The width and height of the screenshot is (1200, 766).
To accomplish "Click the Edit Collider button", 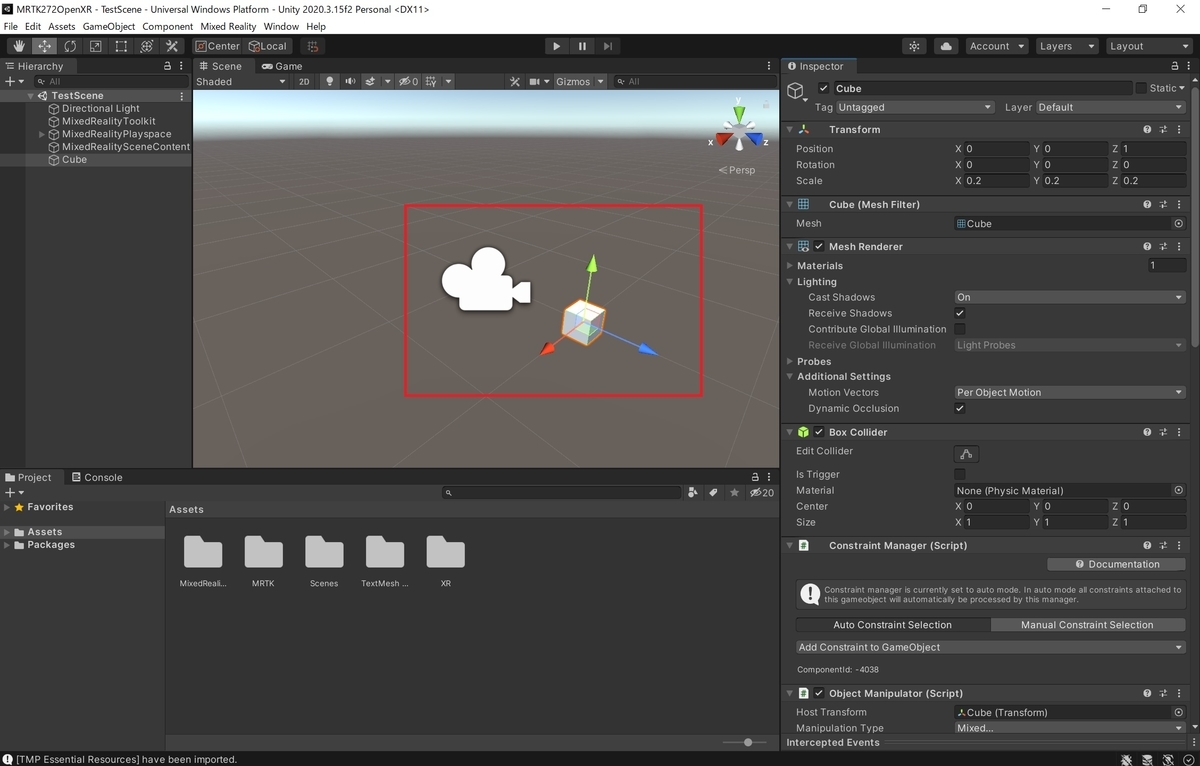I will [x=966, y=454].
